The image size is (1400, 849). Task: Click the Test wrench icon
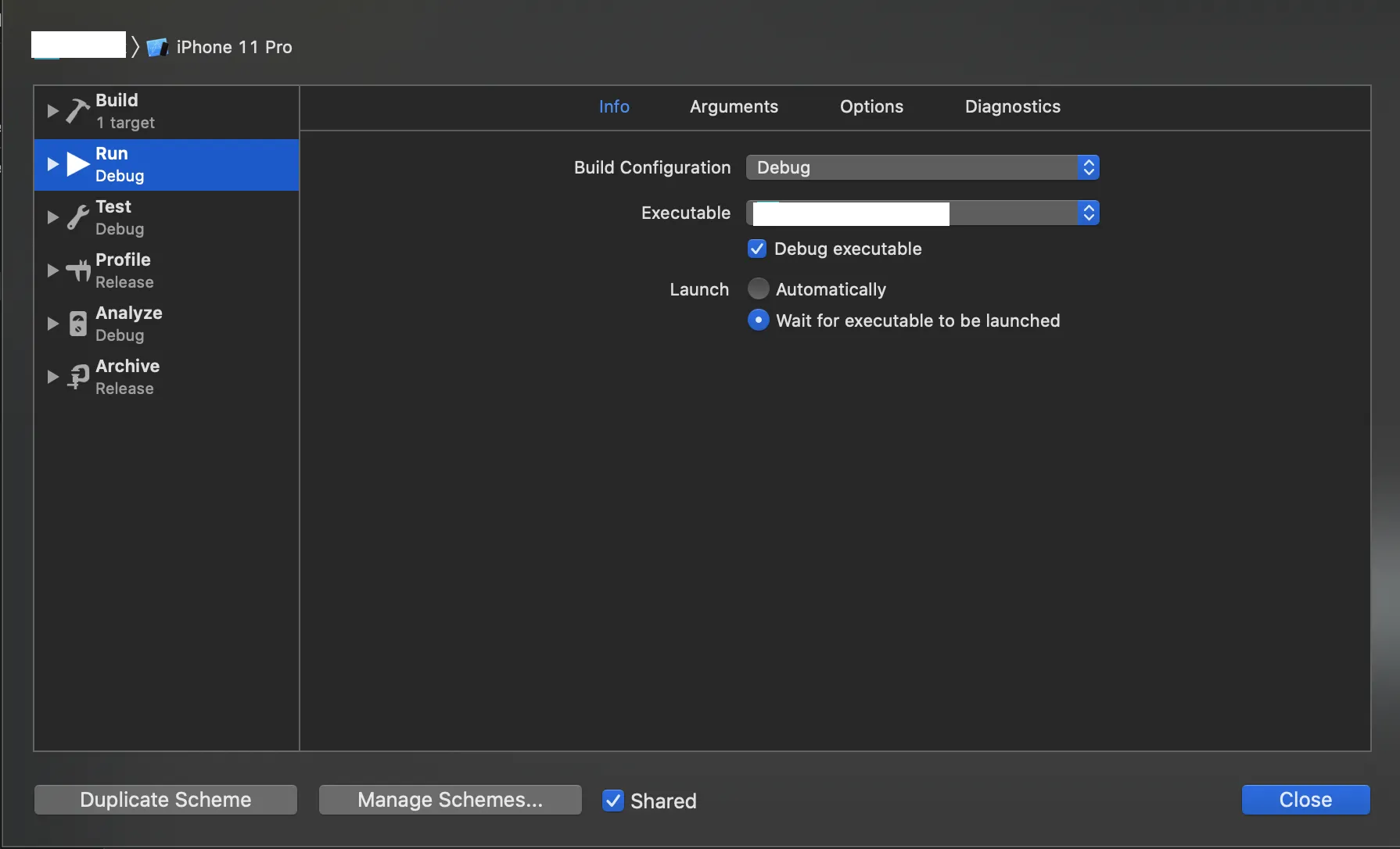point(77,217)
